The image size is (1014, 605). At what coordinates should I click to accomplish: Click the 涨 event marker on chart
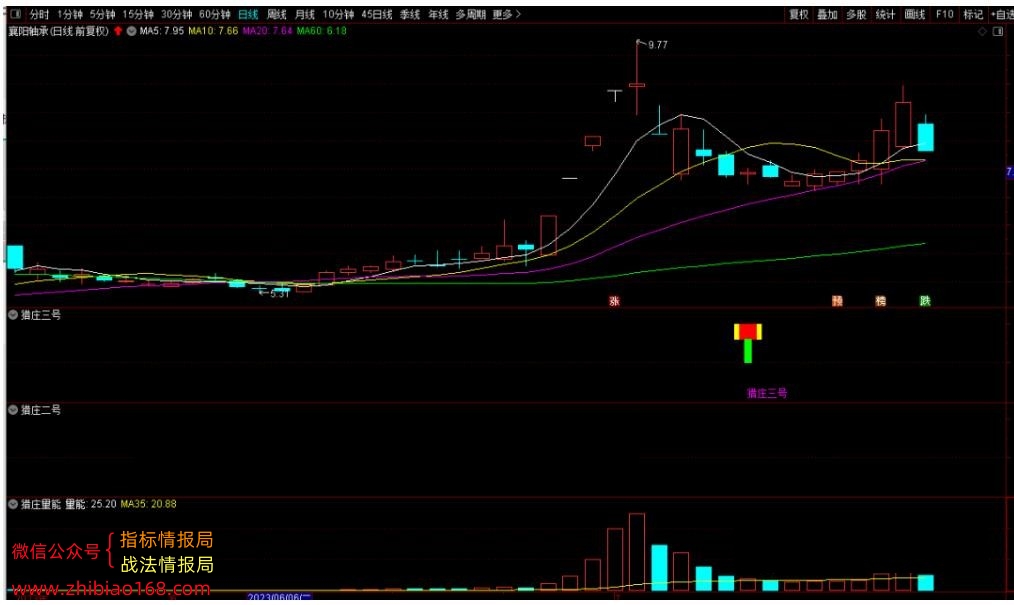tap(614, 301)
